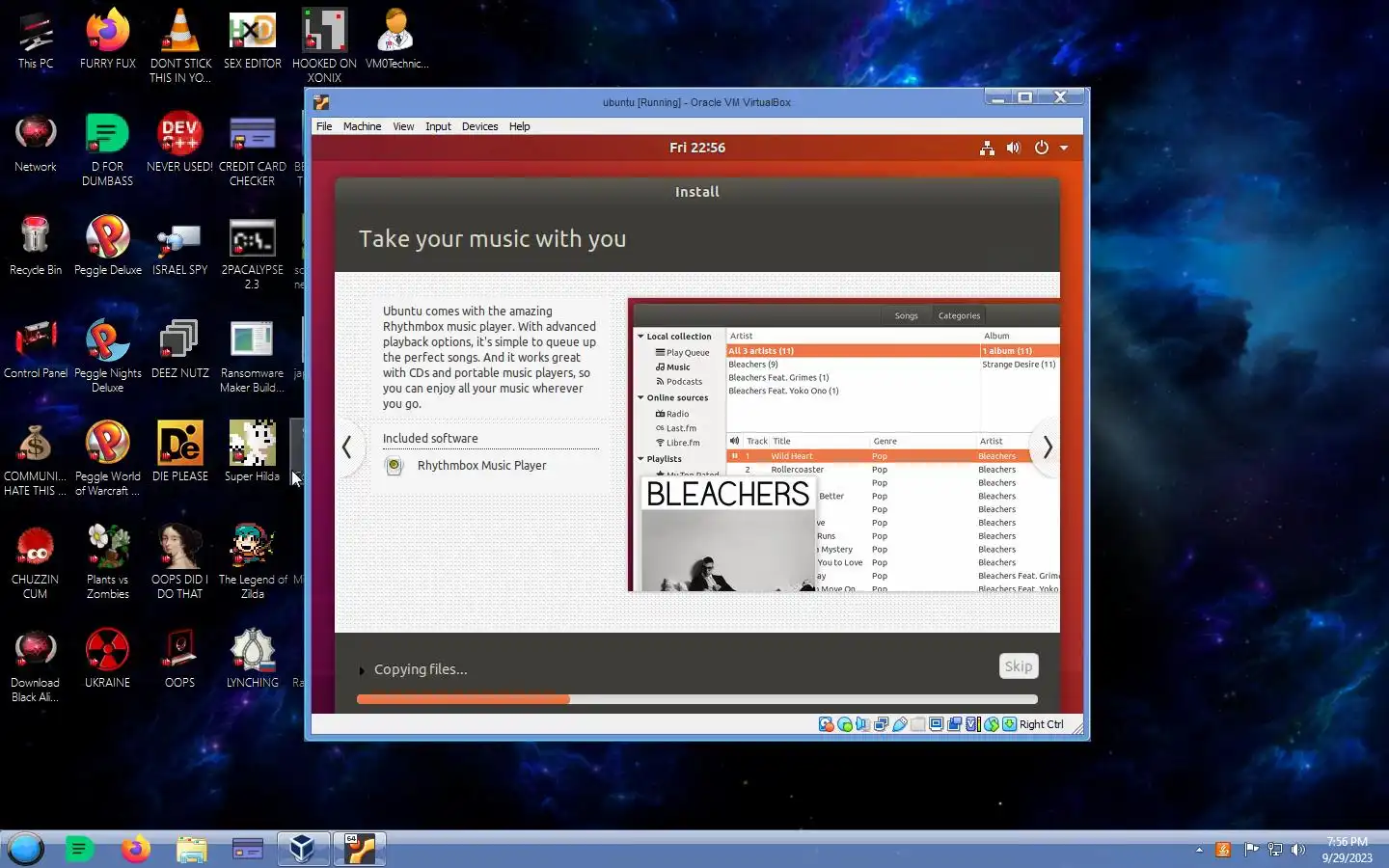Click the USB device indicator in VirtualBox status bar
This screenshot has width=1389, height=868.
900,724
